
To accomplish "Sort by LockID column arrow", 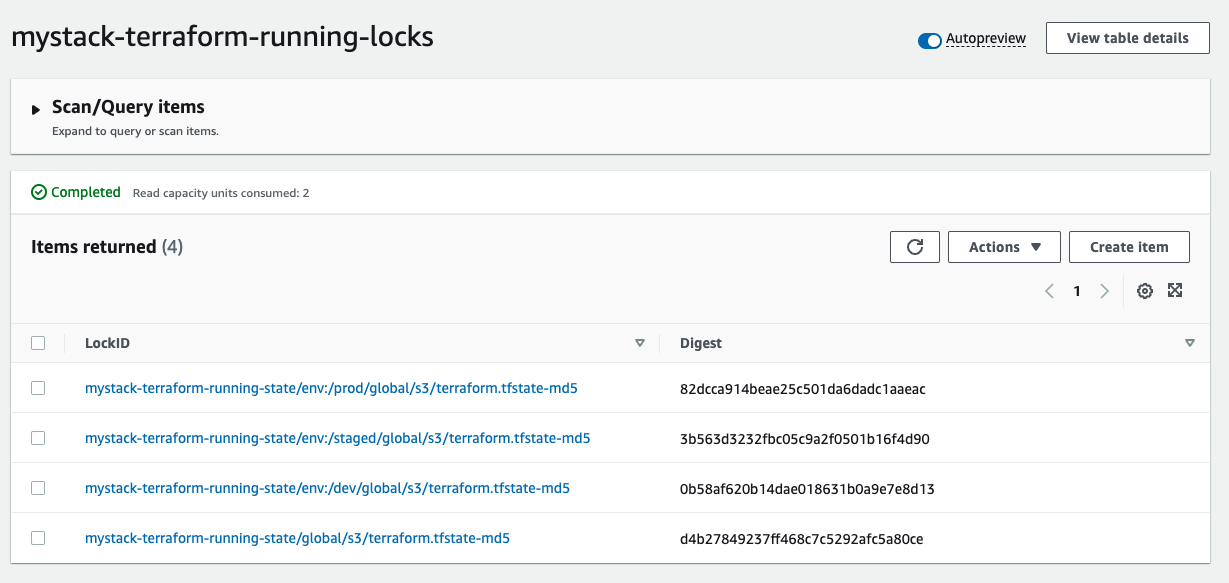I will [x=640, y=343].
